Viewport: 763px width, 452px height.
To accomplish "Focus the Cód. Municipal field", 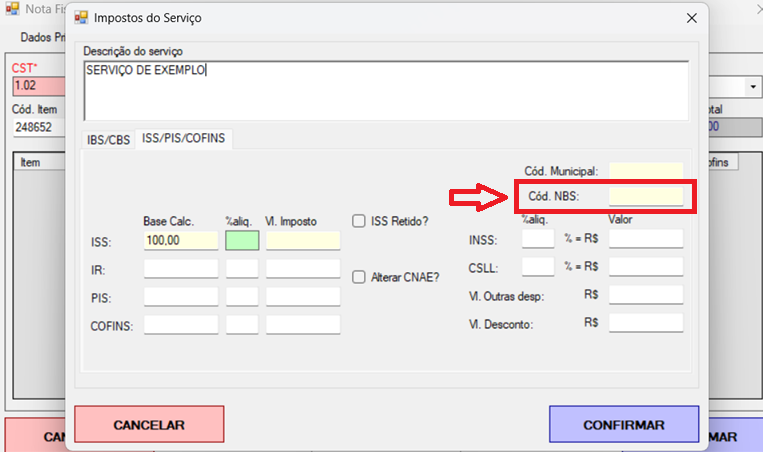I will 646,172.
